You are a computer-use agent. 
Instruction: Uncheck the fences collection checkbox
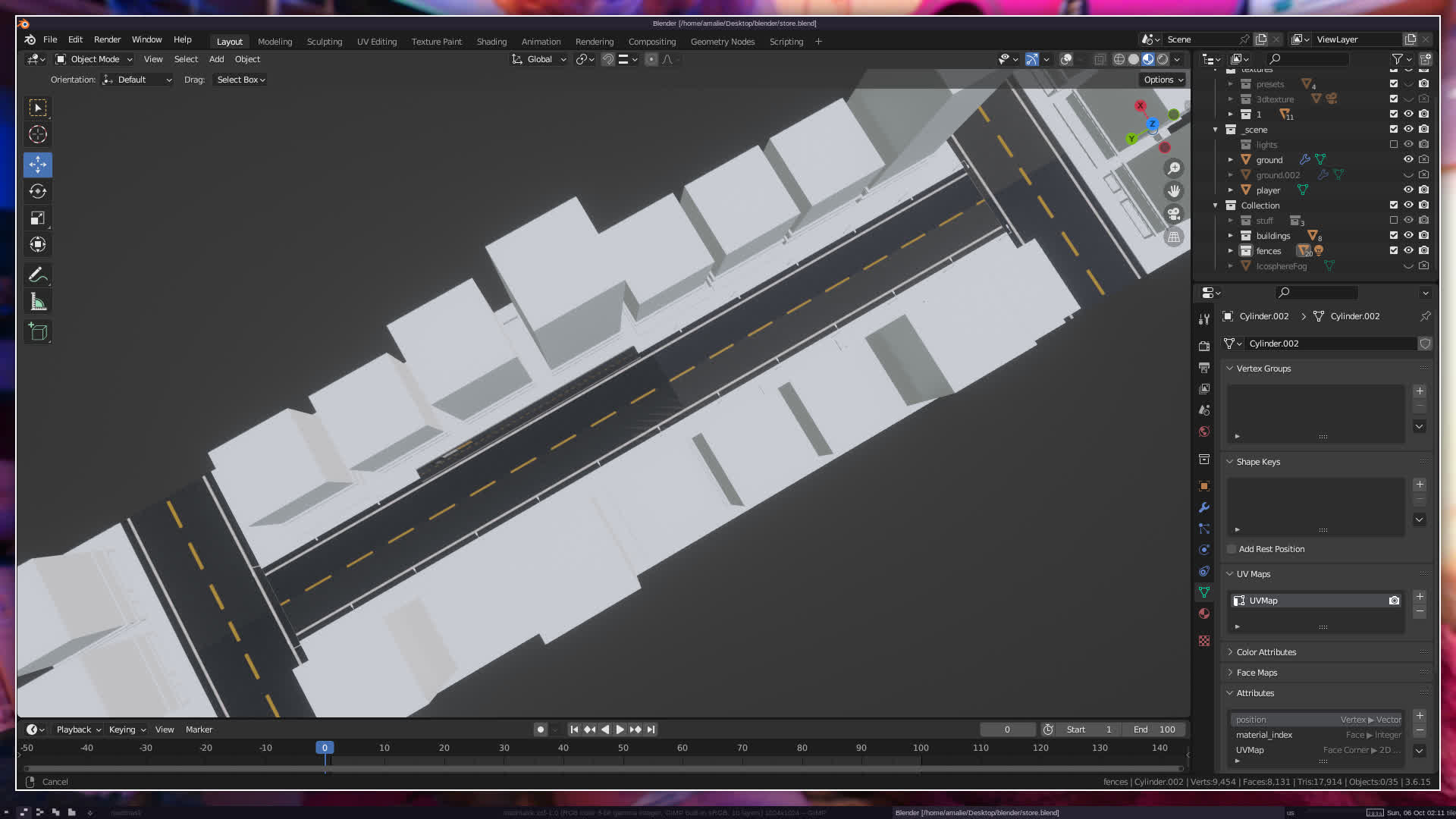(1393, 251)
